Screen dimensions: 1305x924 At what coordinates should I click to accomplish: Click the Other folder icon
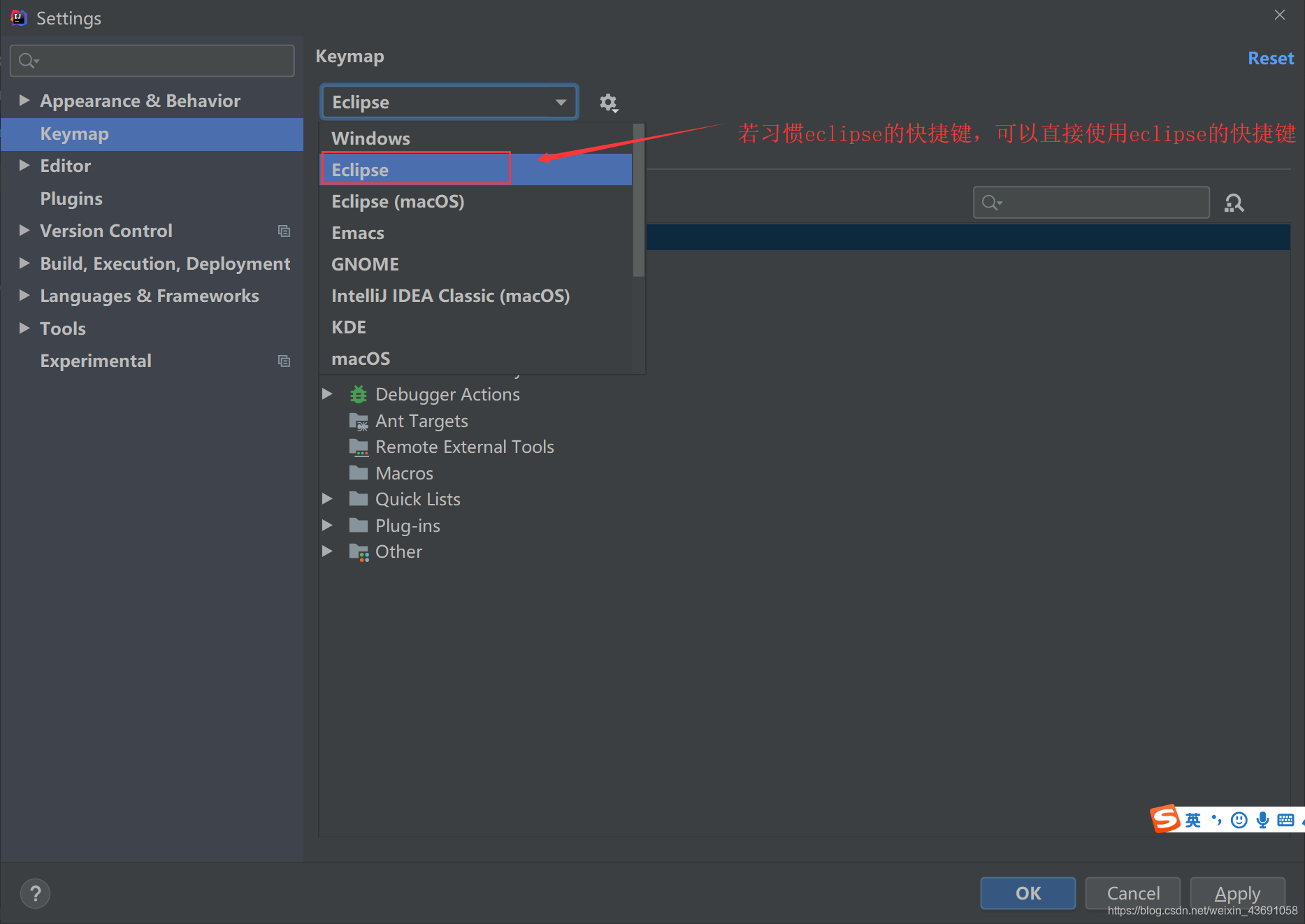pos(359,552)
